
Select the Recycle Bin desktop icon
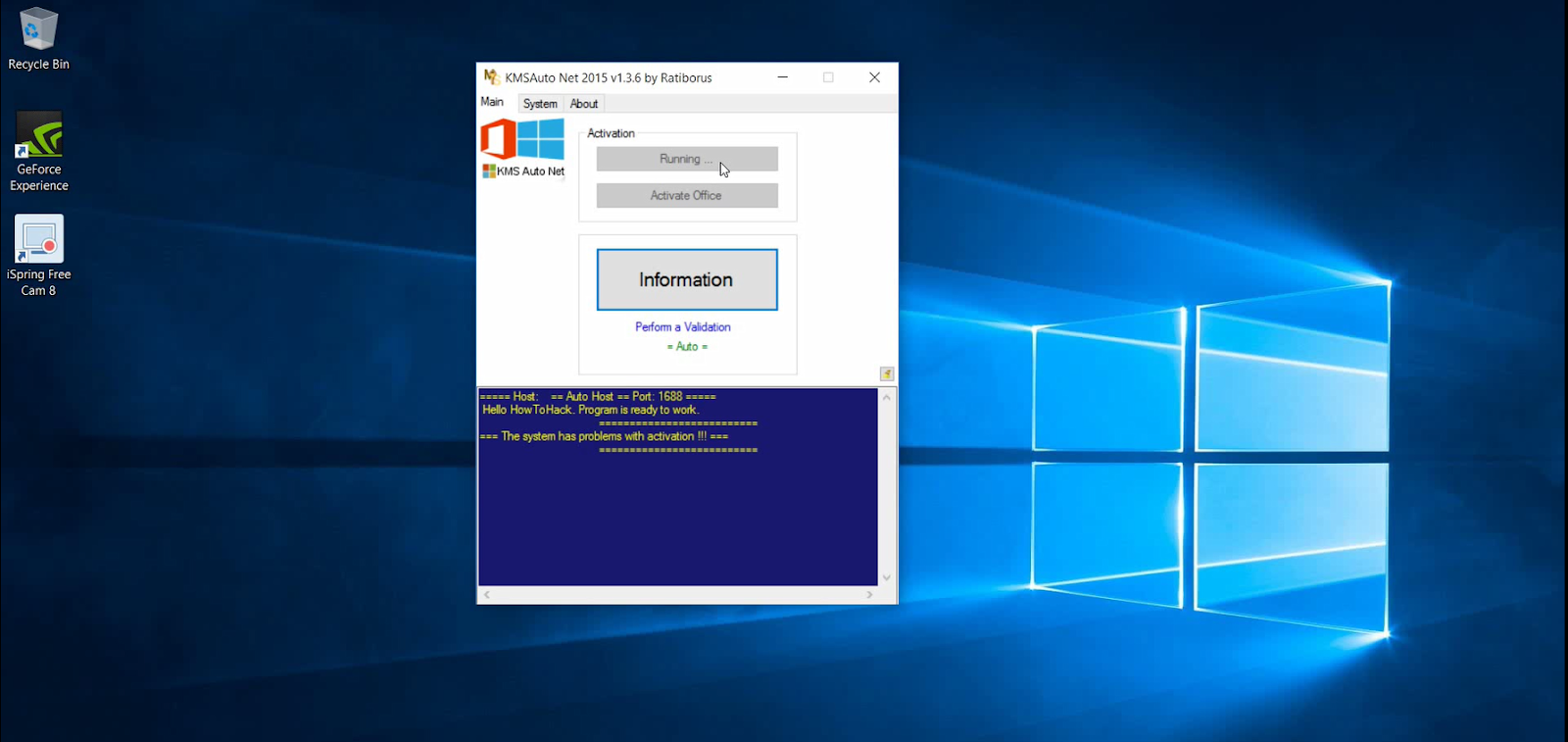[38, 39]
